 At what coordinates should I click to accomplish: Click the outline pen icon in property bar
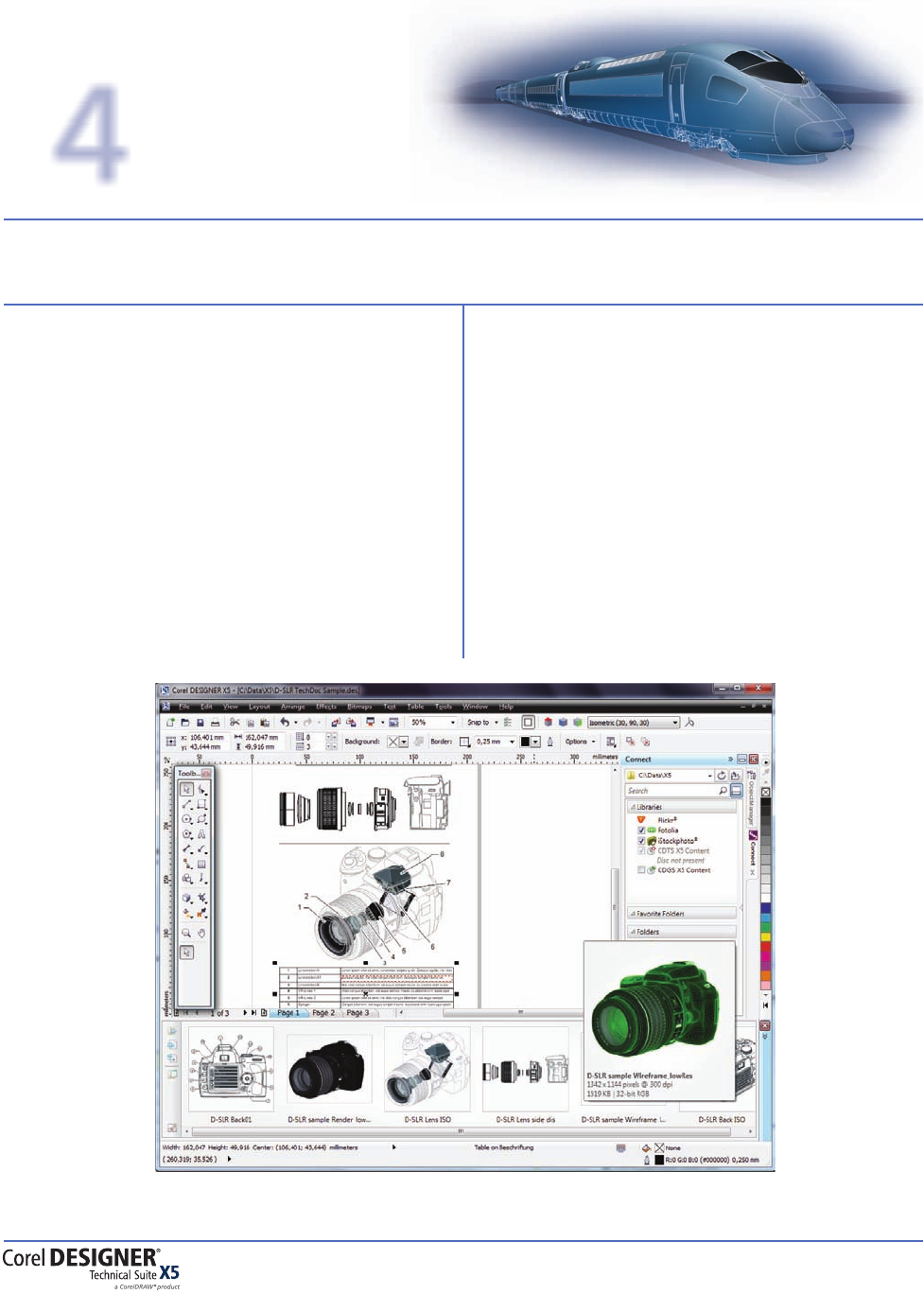coord(550,742)
